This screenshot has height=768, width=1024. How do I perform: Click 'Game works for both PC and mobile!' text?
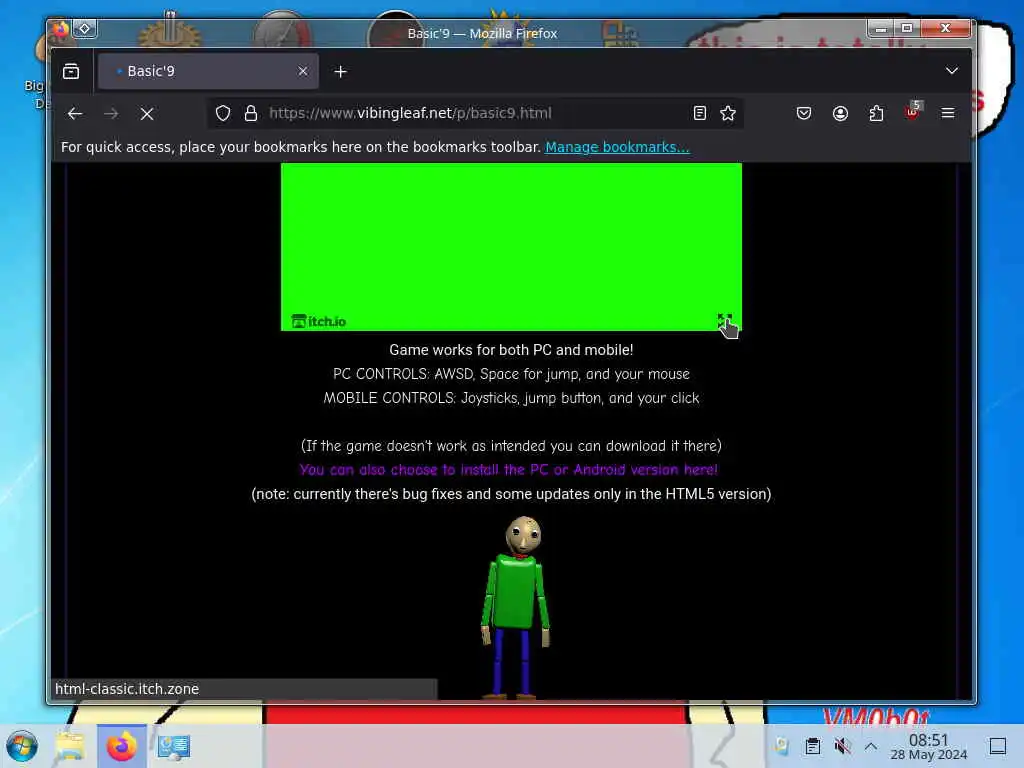coord(511,349)
